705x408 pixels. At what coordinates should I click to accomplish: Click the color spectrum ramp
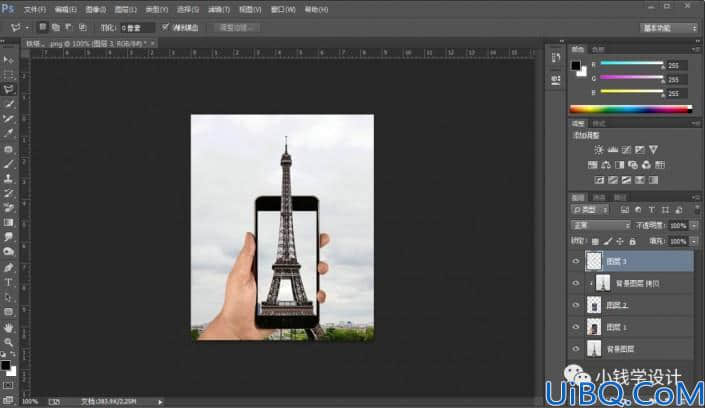click(x=631, y=109)
